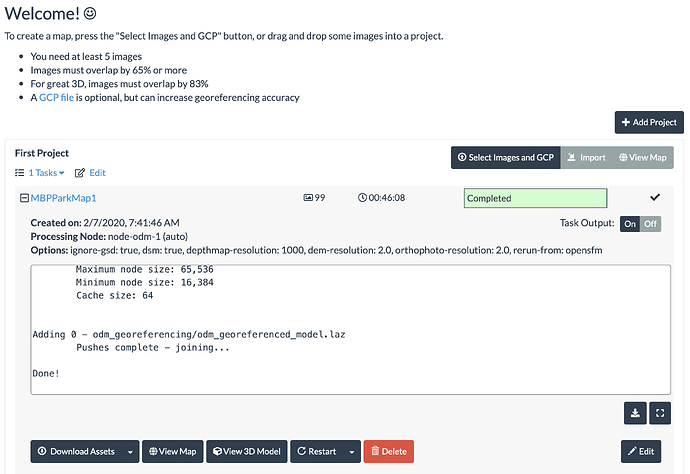Click the download console output icon
The image size is (690, 474).
pyautogui.click(x=634, y=410)
